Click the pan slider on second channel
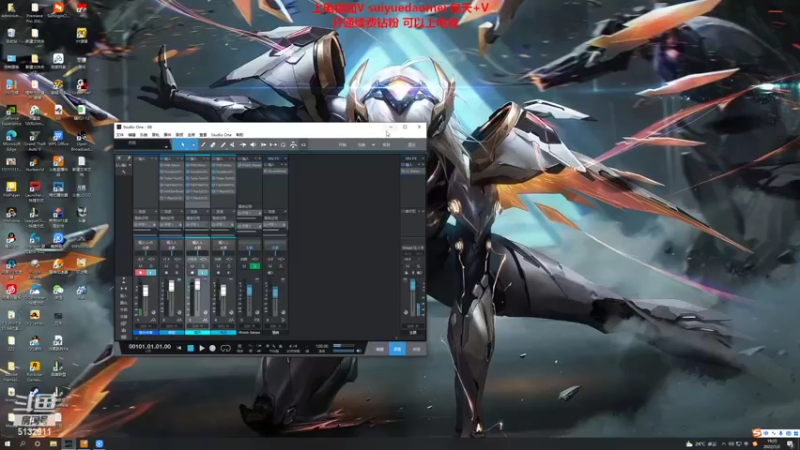The width and height of the screenshot is (800, 450). pos(171,253)
